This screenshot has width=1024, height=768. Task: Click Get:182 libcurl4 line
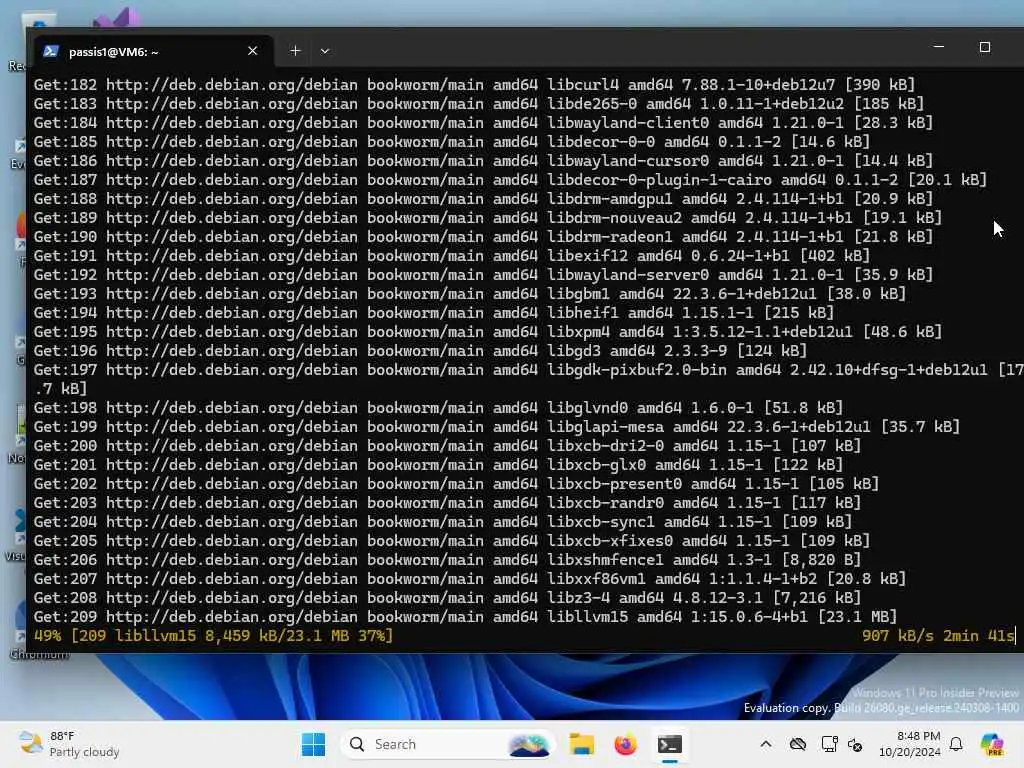pyautogui.click(x=474, y=85)
